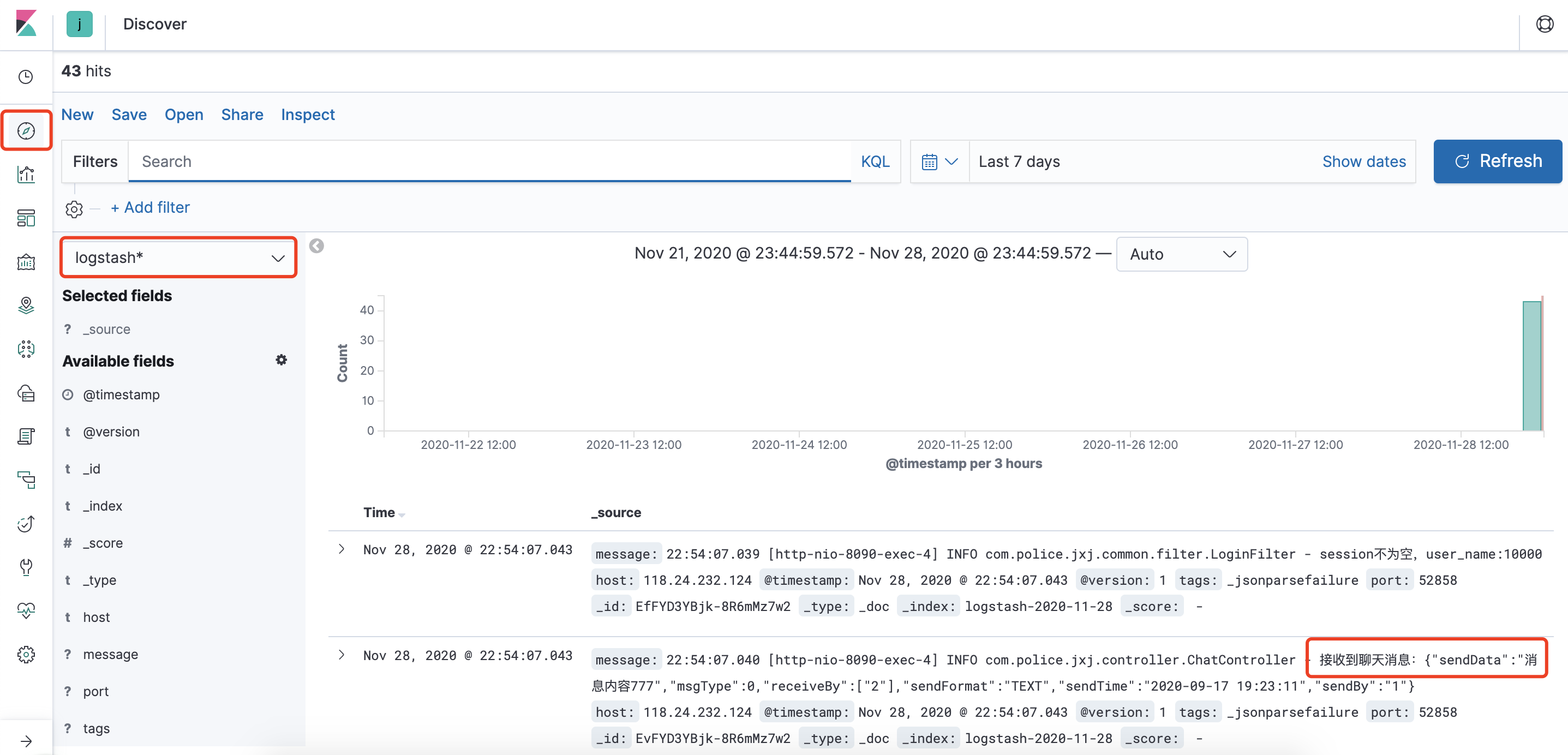Toggle Time column sort order
1568x755 pixels.
401,514
